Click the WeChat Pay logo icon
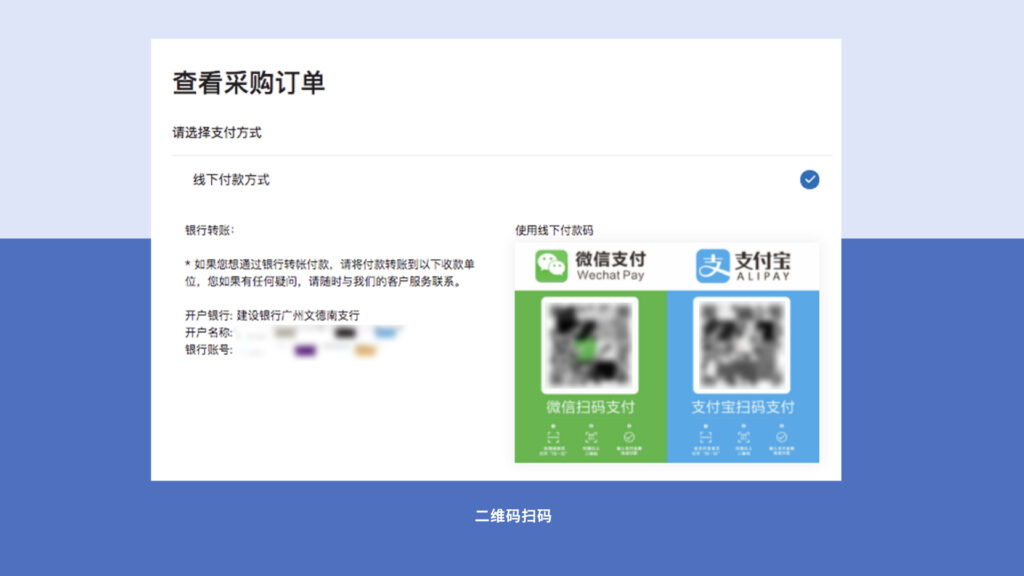1024x576 pixels. click(551, 266)
